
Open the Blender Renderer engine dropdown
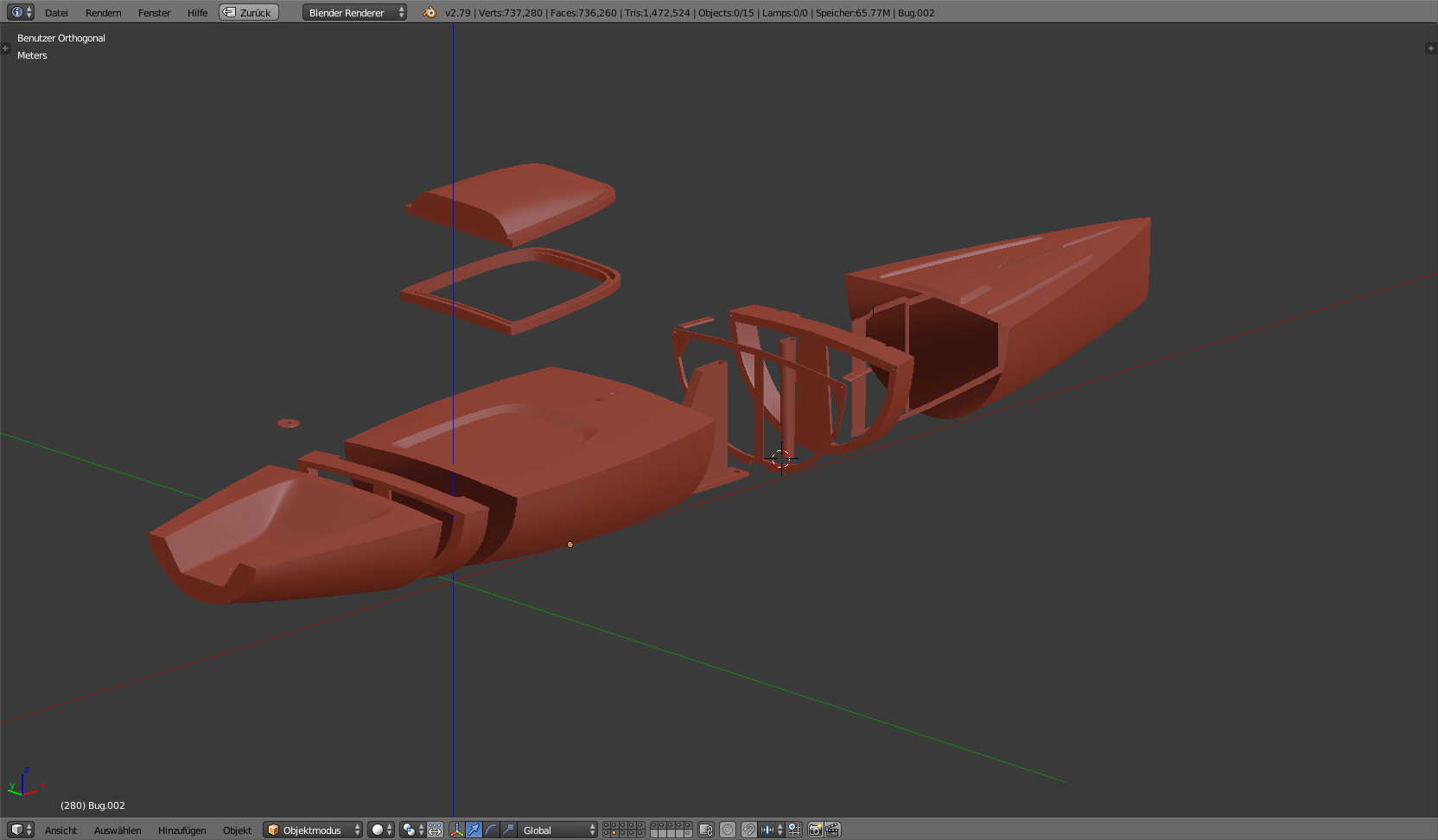pyautogui.click(x=354, y=13)
